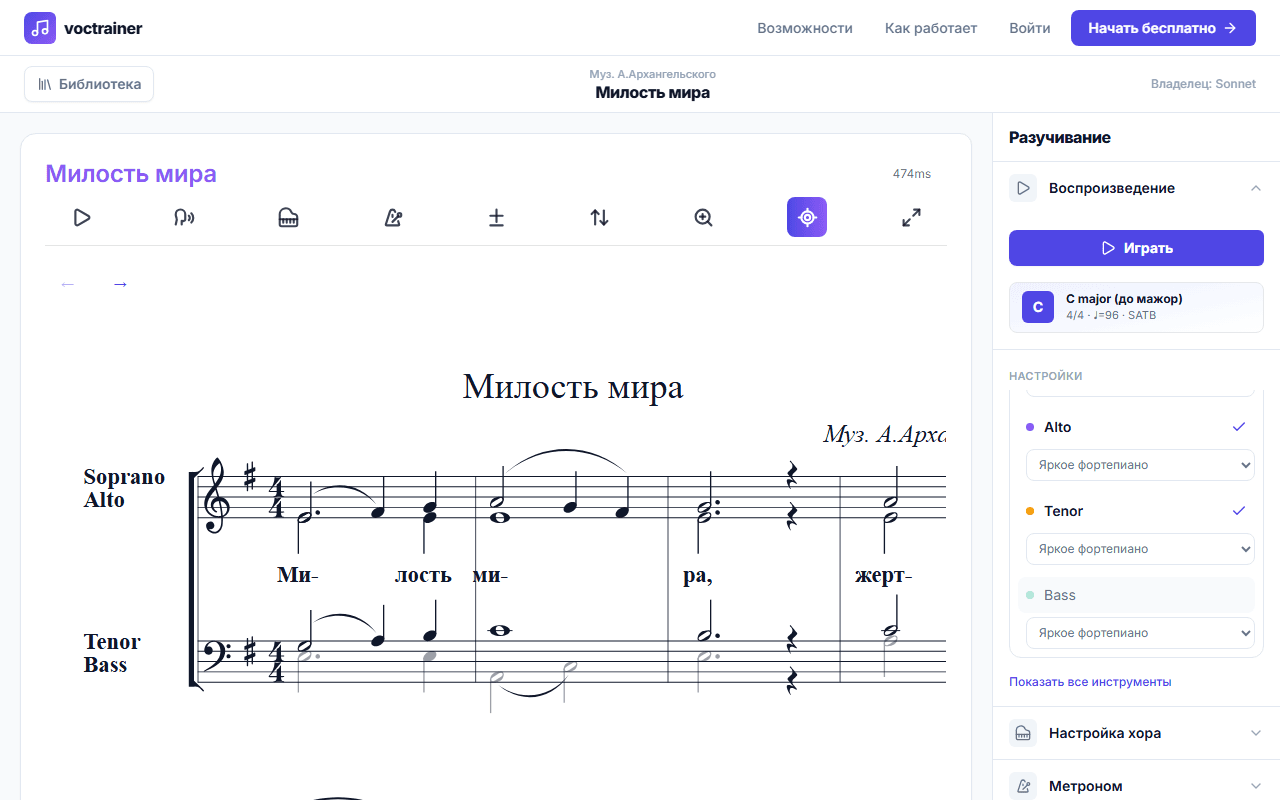Click the Начать бесплатно button
The image size is (1280, 800).
[1163, 28]
